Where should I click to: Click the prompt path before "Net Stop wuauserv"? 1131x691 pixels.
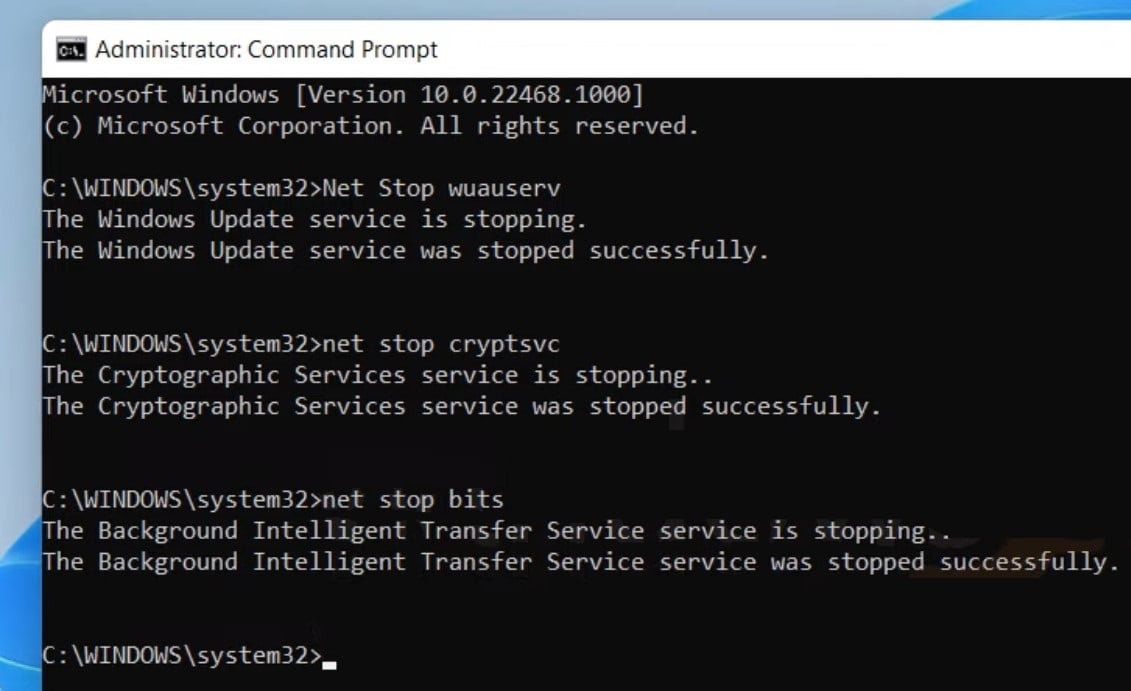point(182,188)
